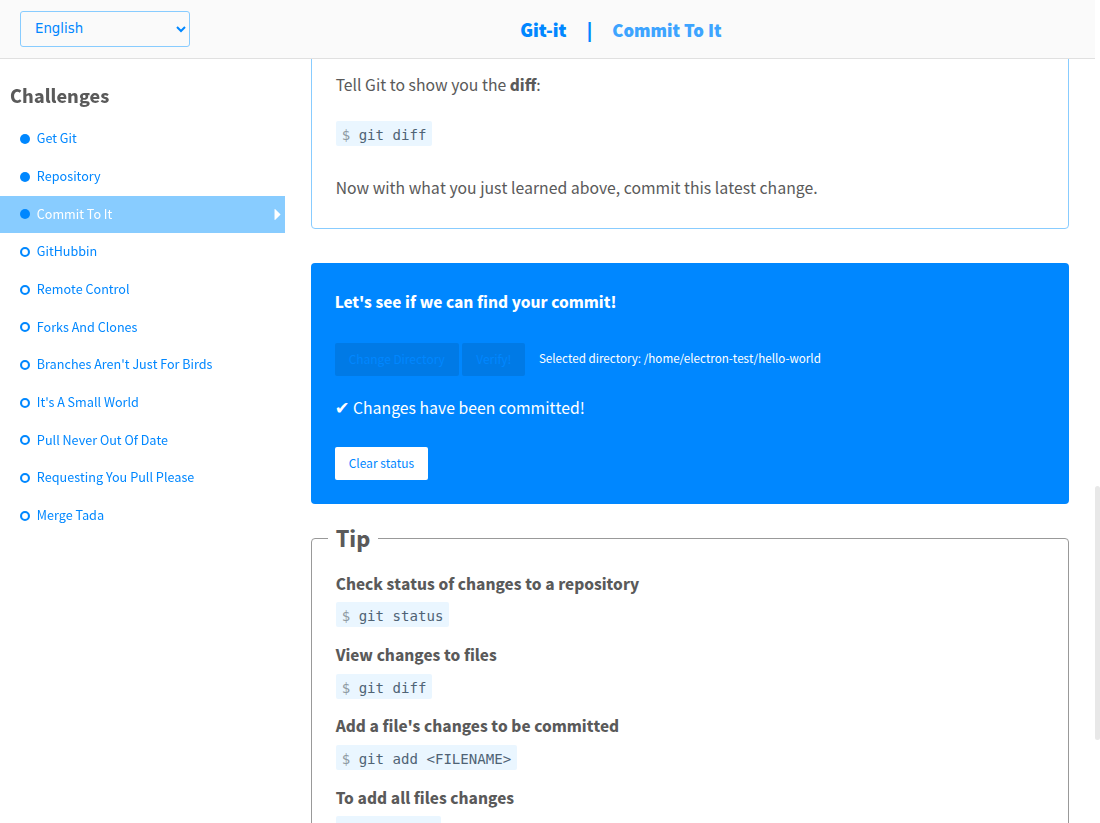Image resolution: width=1100 pixels, height=823 pixels.
Task: Click the Tip section '$ git diff' snippet
Action: (x=384, y=688)
